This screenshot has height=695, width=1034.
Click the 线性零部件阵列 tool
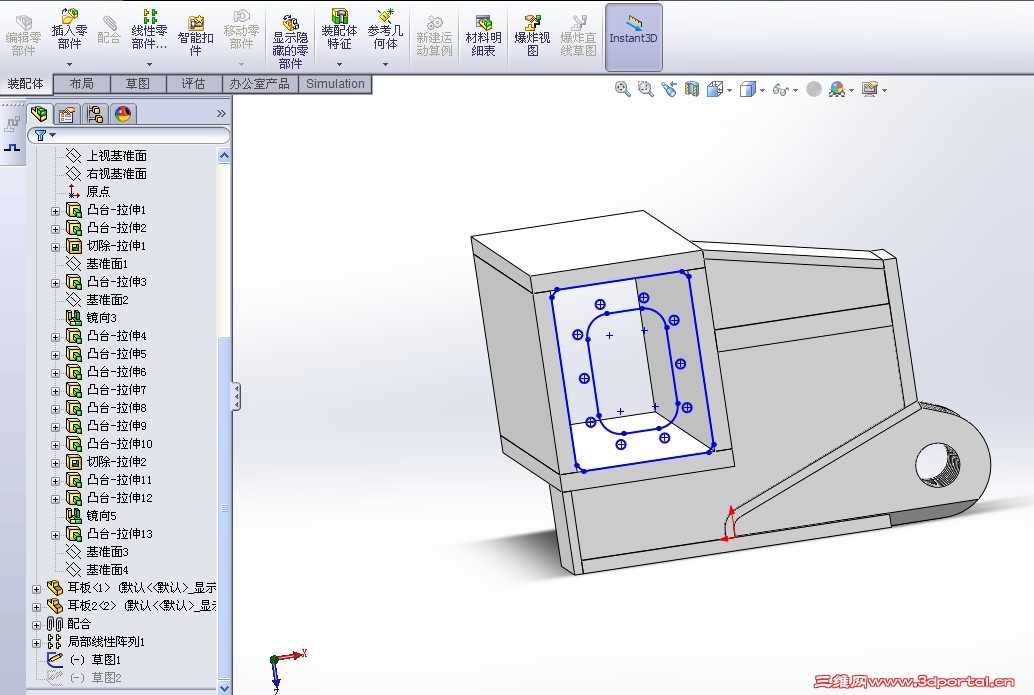pos(149,30)
